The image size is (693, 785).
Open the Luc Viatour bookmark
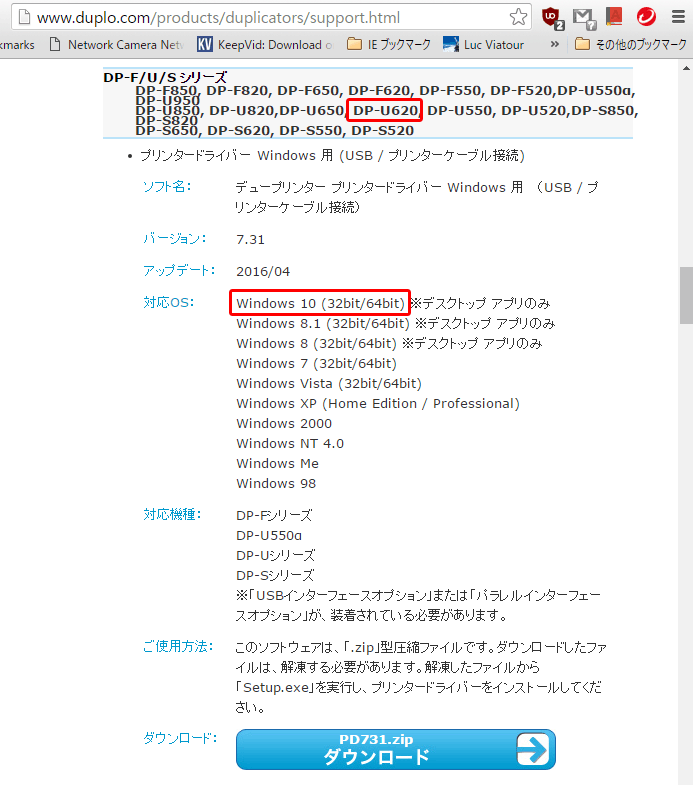(484, 45)
